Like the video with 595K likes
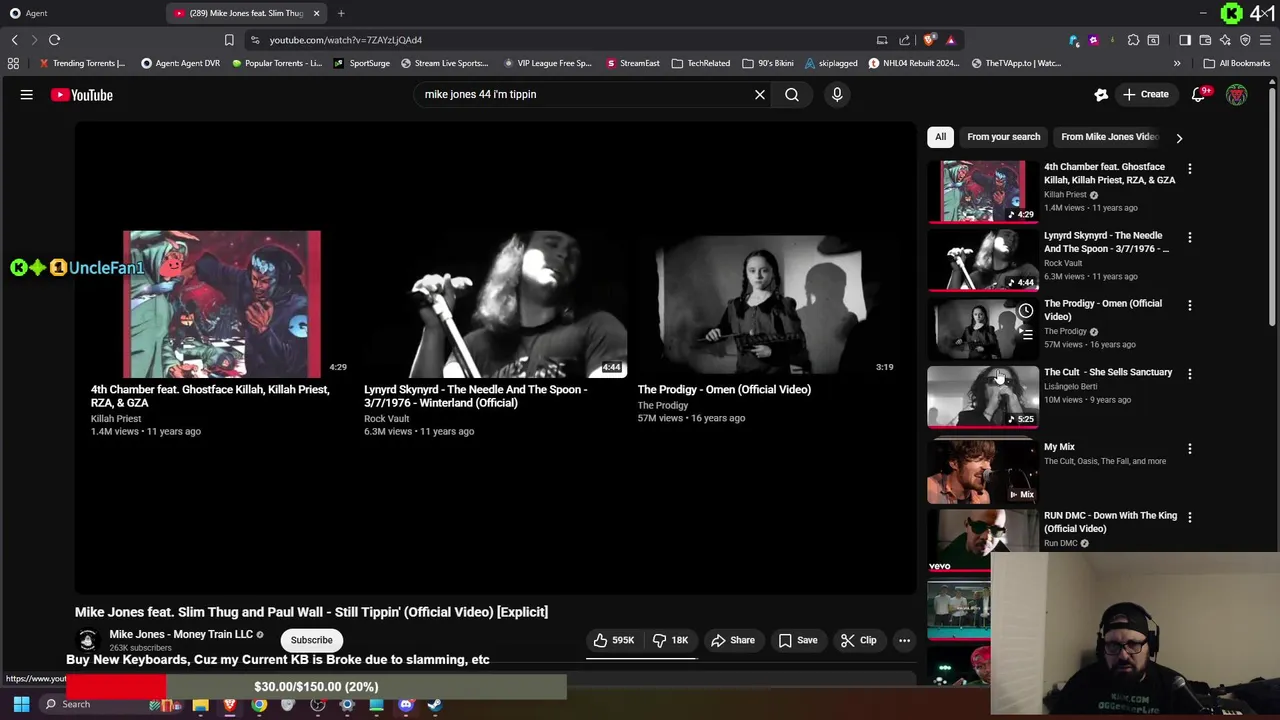Image resolution: width=1280 pixels, height=720 pixels. pos(614,640)
